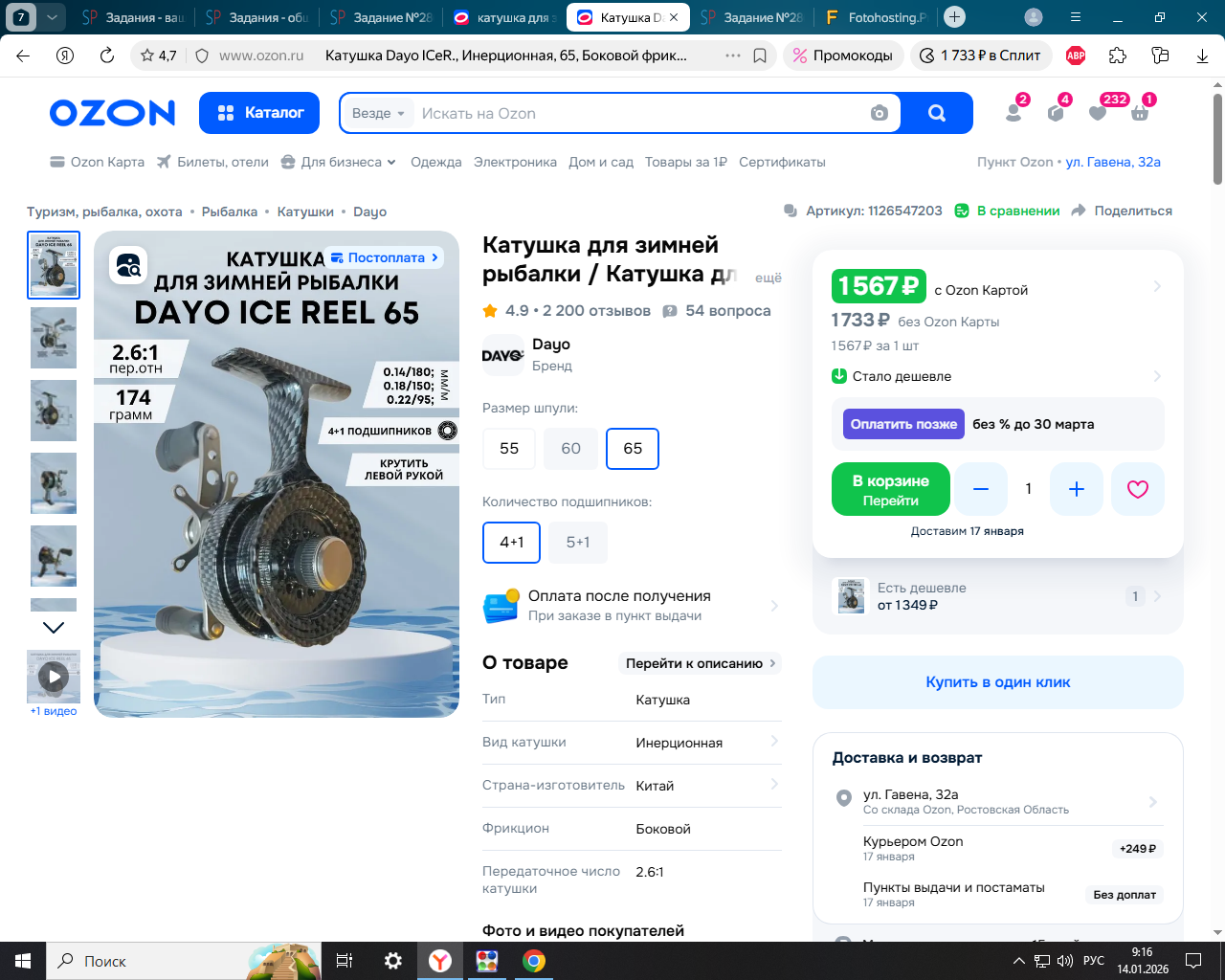Open Windows Start menu
1225x980 pixels.
click(23, 961)
